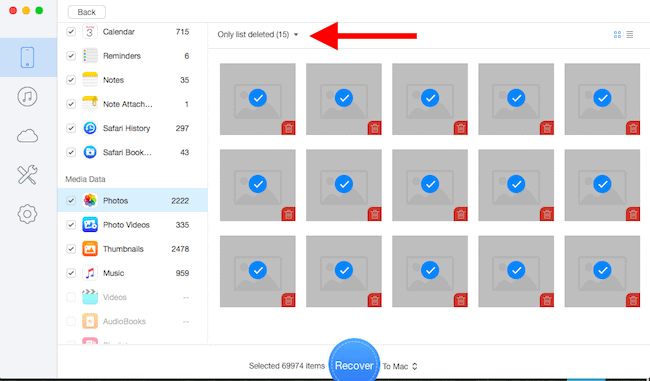
Task: Open the repair tools wrench icon
Action: point(27,175)
